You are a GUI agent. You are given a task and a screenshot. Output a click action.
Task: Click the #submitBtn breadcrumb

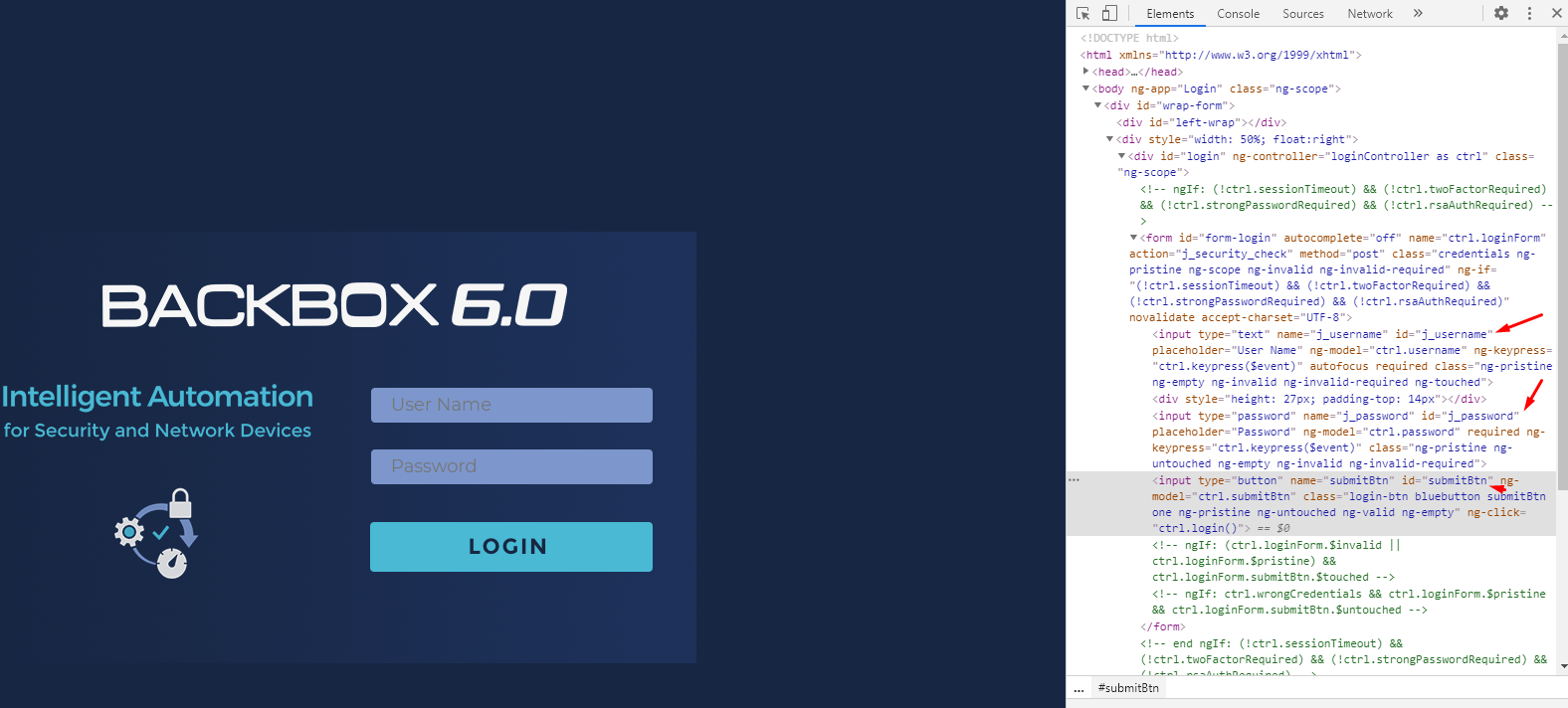point(1128,688)
